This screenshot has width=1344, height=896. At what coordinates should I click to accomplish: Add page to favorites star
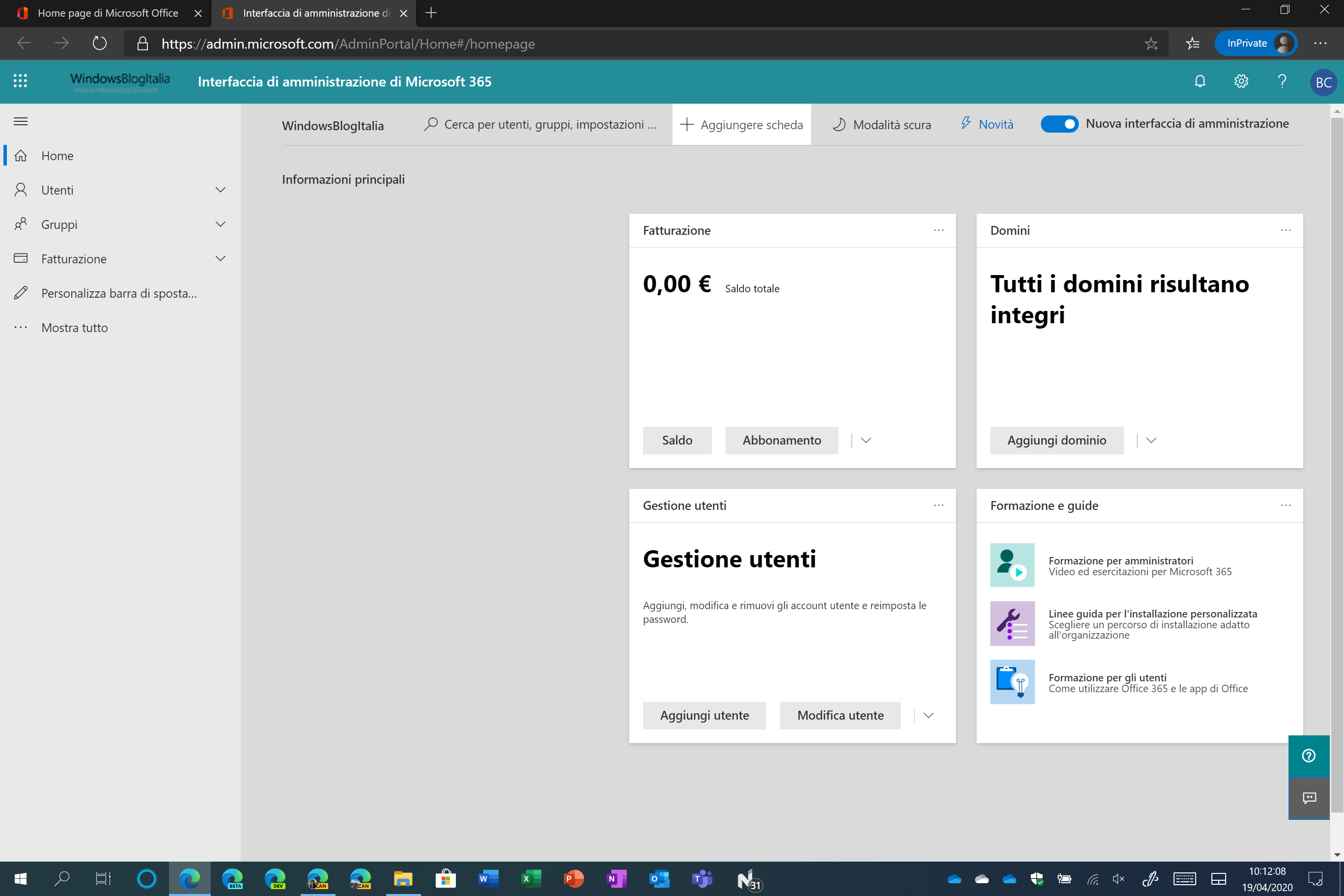pos(1151,43)
